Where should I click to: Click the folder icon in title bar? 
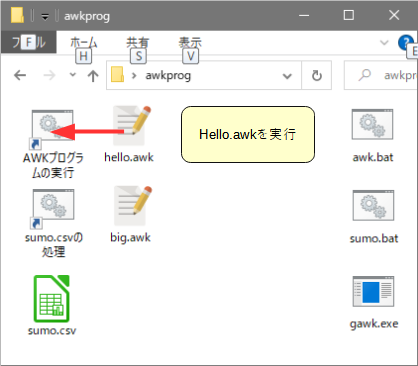[x=17, y=15]
